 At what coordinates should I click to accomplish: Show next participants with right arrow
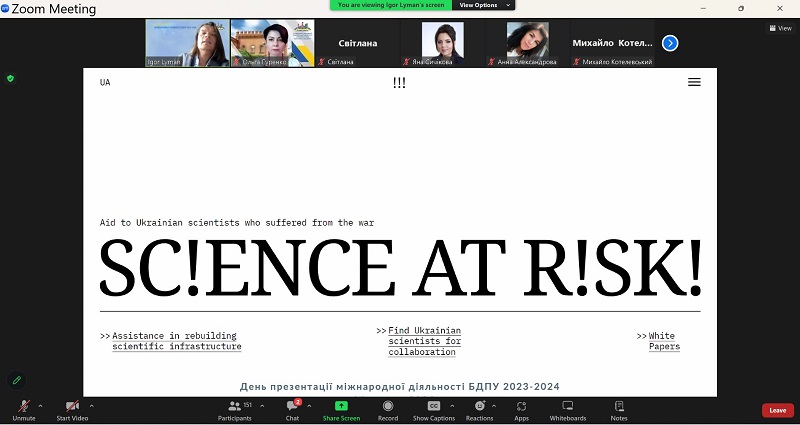(x=670, y=43)
